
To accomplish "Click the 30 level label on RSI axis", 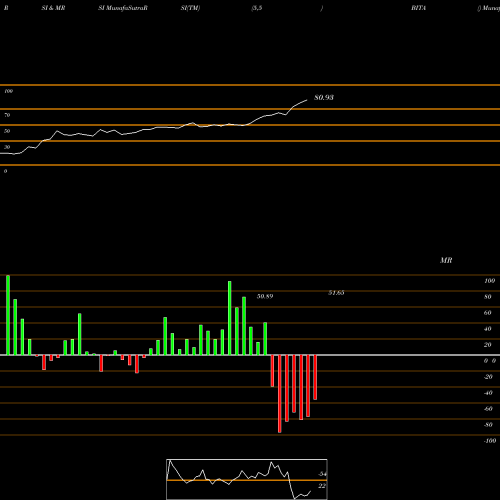I will coord(7,147).
